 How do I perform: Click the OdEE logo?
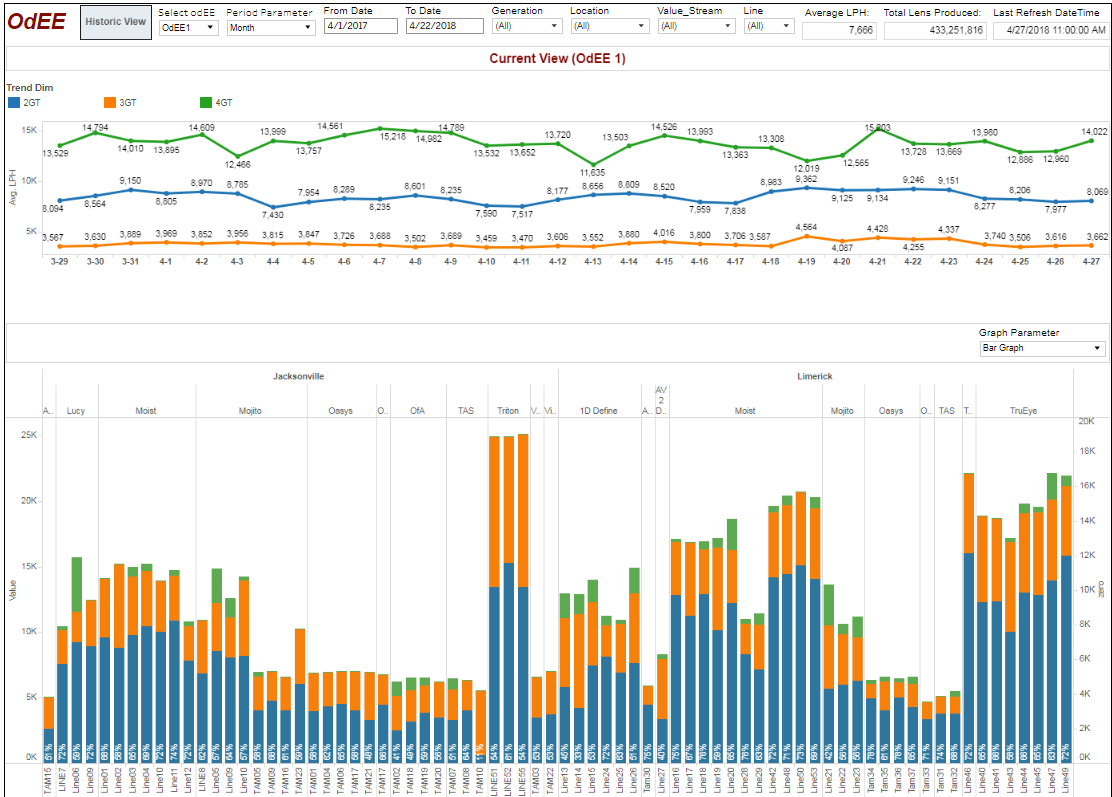click(x=36, y=21)
